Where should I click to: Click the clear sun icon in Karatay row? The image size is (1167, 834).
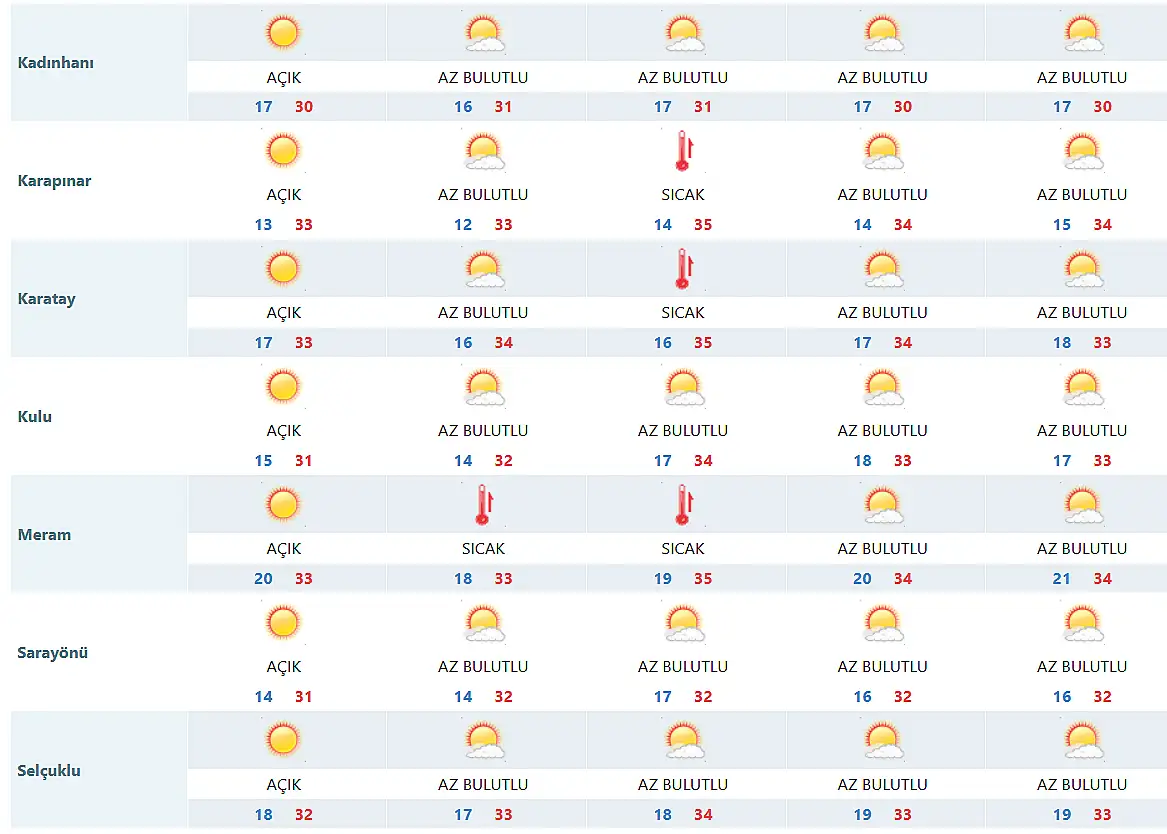283,269
